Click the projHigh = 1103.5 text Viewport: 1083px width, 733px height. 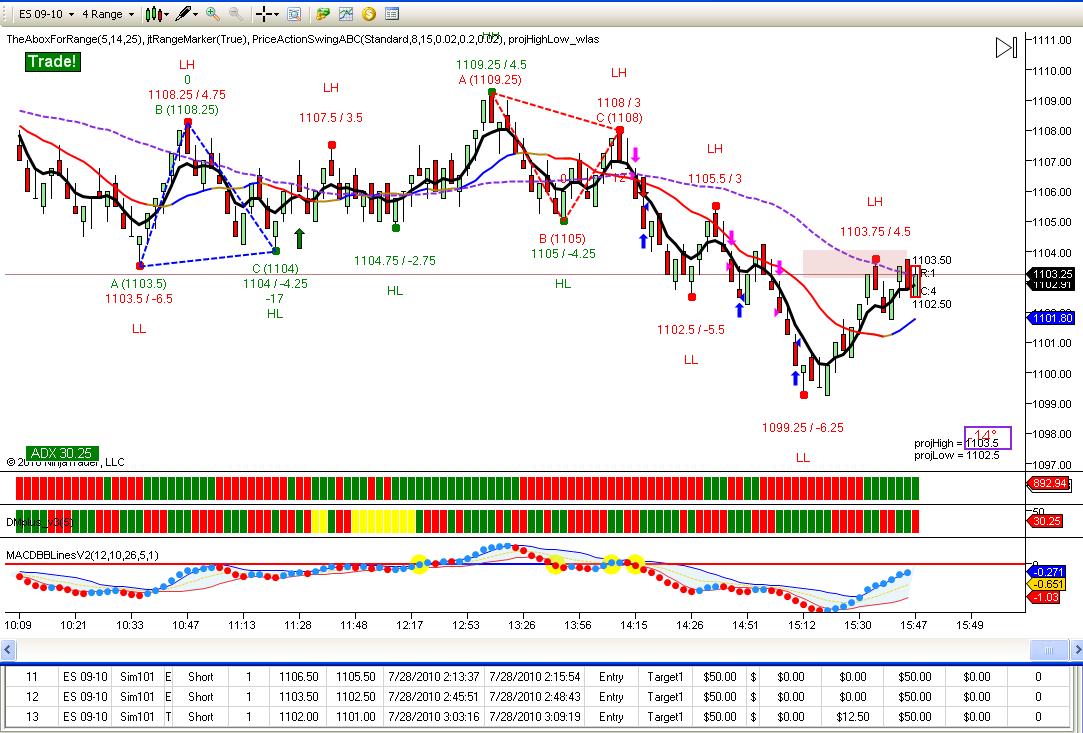point(956,443)
